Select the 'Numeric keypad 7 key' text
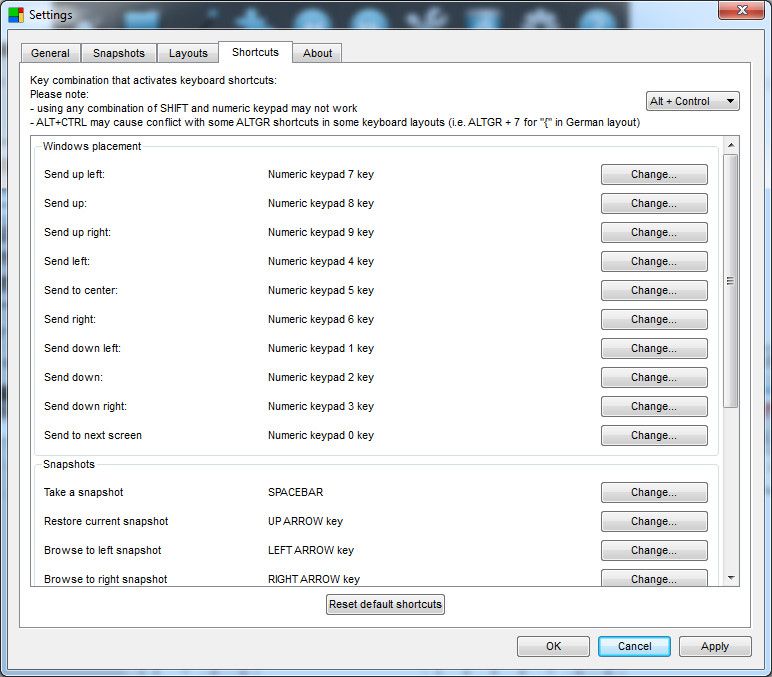Viewport: 772px width, 677px height. (x=321, y=174)
